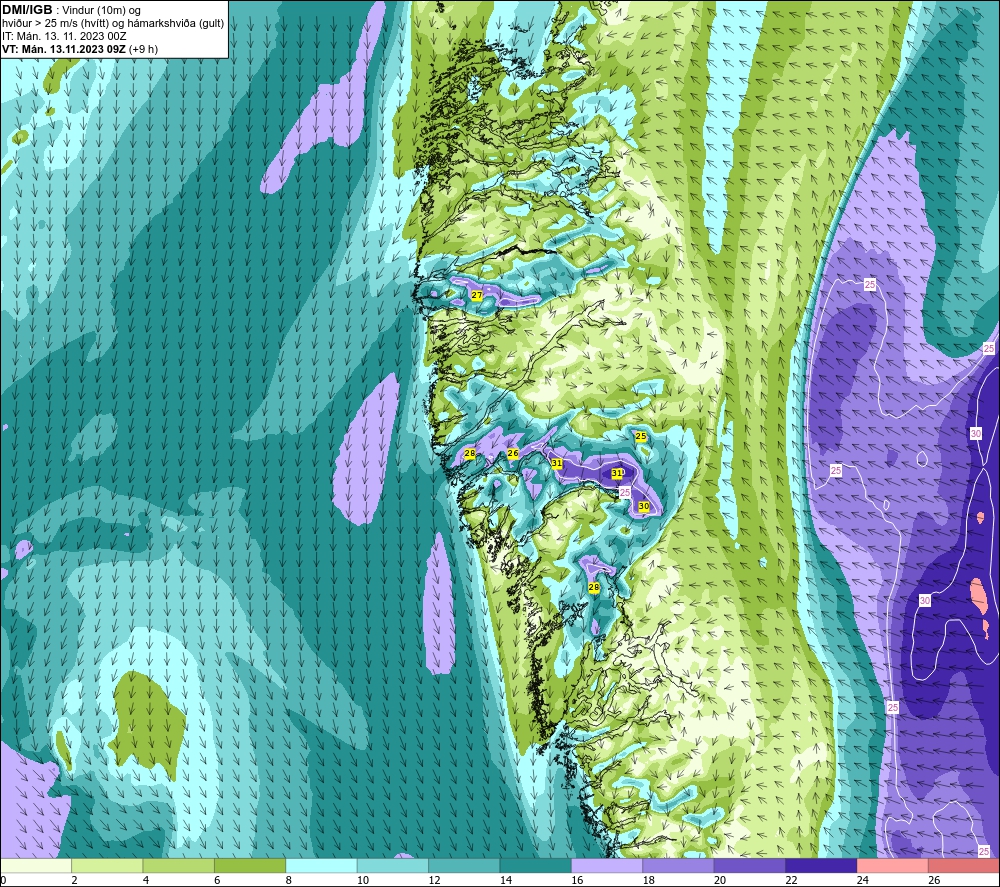This screenshot has height=887, width=1000.
Task: Pick the 8–10 m/s pale cyan legend swatch
Action: point(321,865)
